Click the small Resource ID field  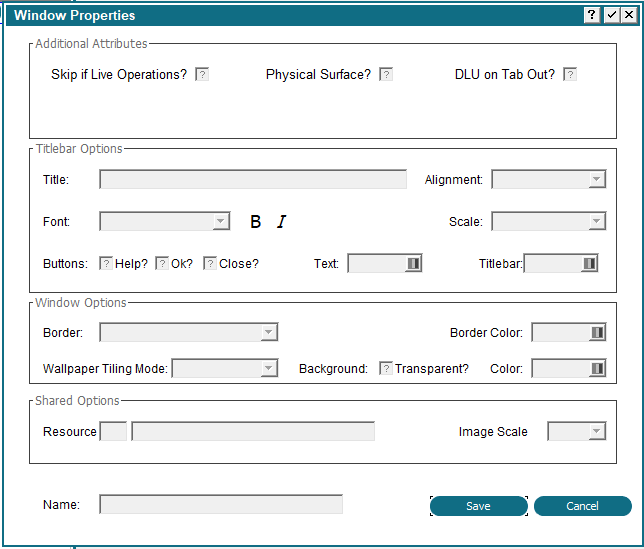click(113, 432)
